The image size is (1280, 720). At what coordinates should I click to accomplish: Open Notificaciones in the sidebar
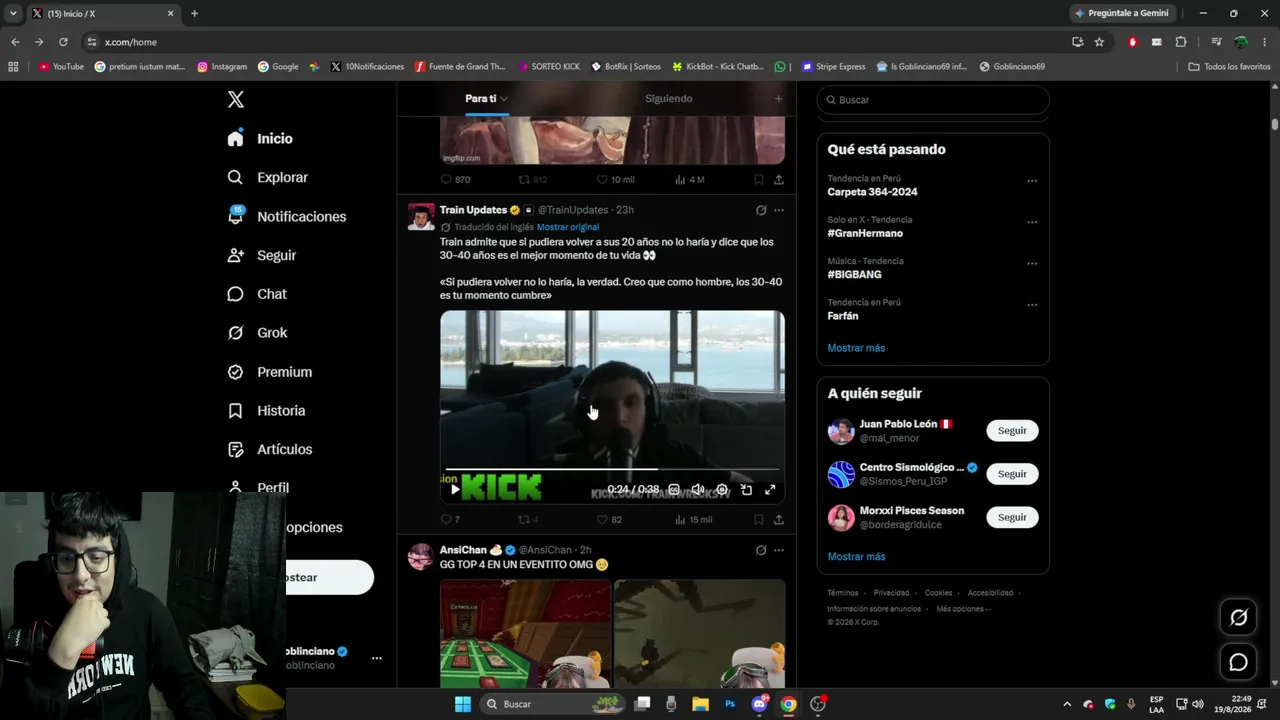(286, 216)
